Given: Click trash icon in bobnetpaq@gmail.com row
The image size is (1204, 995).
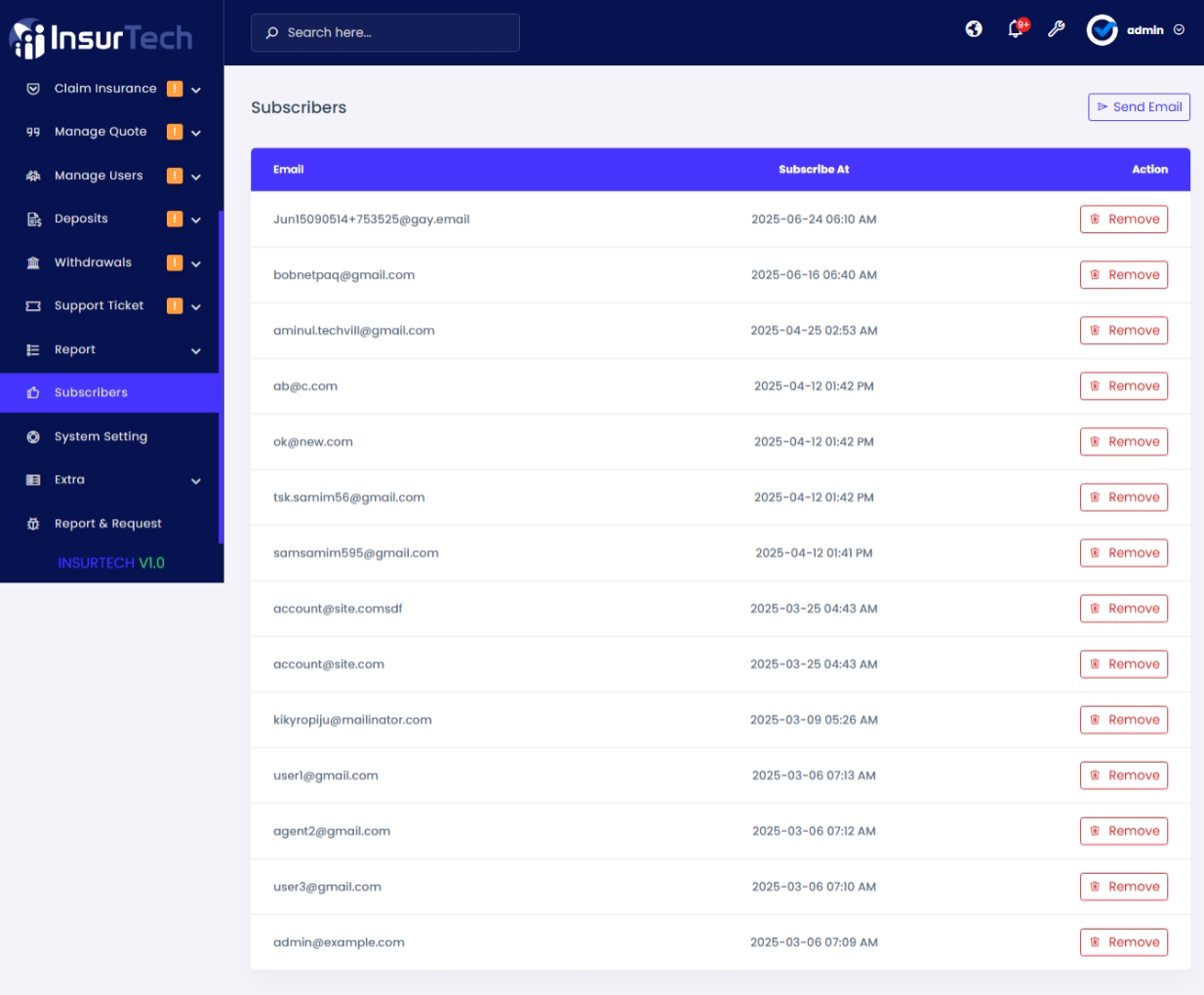Looking at the screenshot, I should (x=1095, y=275).
